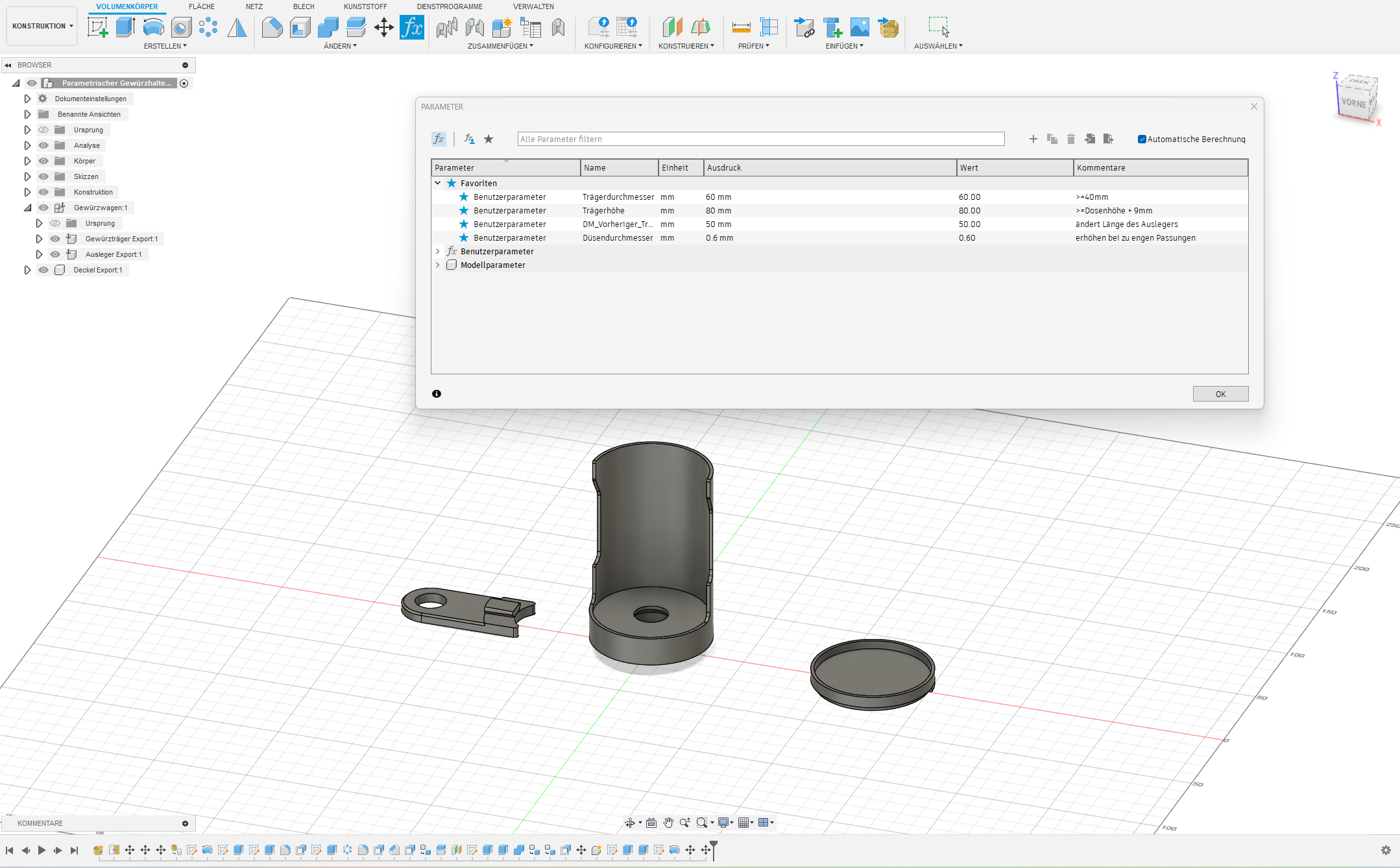Toggle visibility of Deckel Export:1
The height and width of the screenshot is (868, 1400).
tap(43, 270)
